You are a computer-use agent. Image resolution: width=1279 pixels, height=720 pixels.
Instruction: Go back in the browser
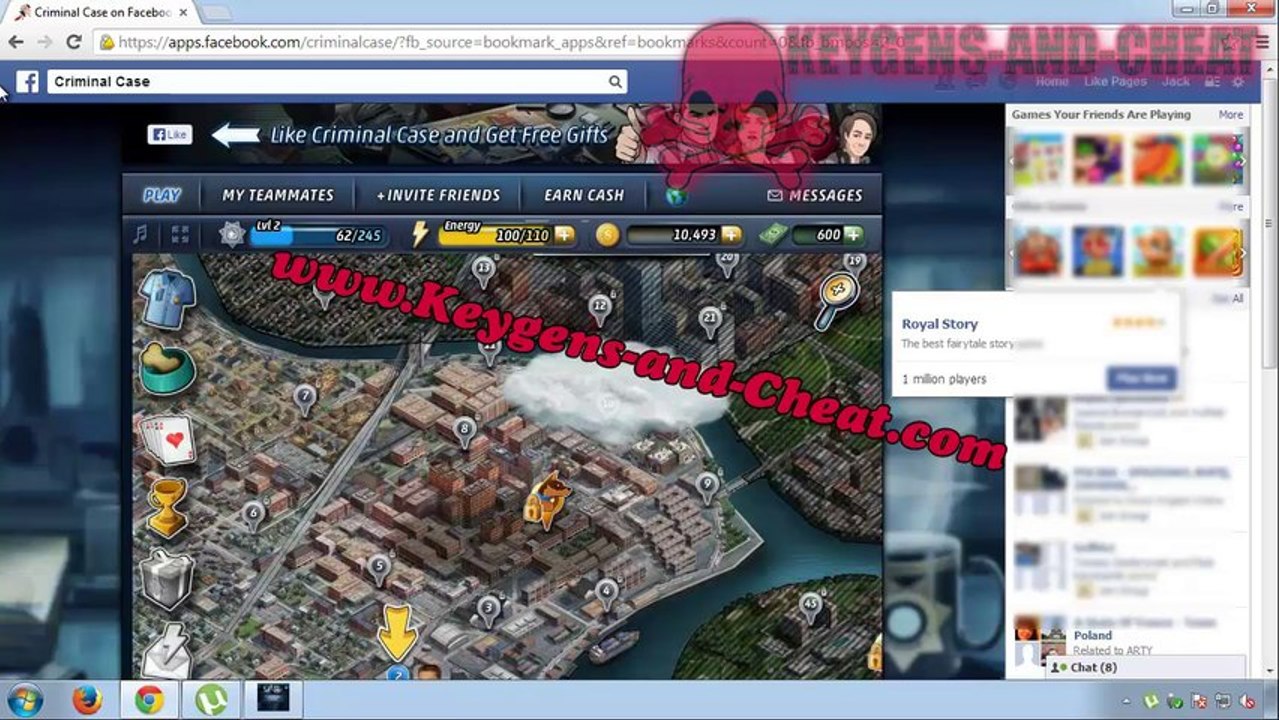pos(16,42)
